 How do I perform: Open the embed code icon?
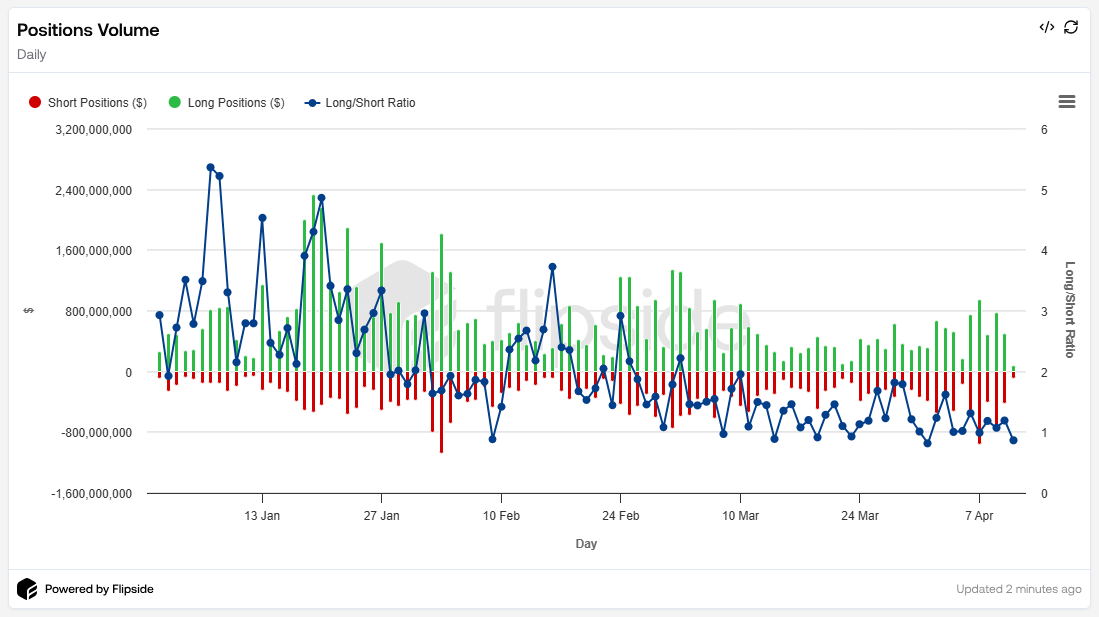pyautogui.click(x=1046, y=27)
